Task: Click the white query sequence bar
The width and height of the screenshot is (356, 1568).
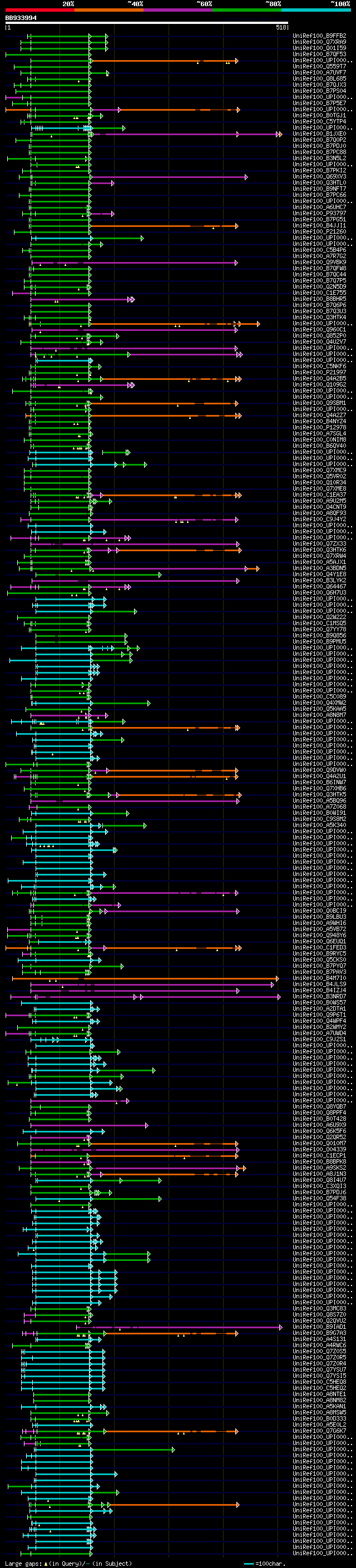Action: pyautogui.click(x=147, y=23)
